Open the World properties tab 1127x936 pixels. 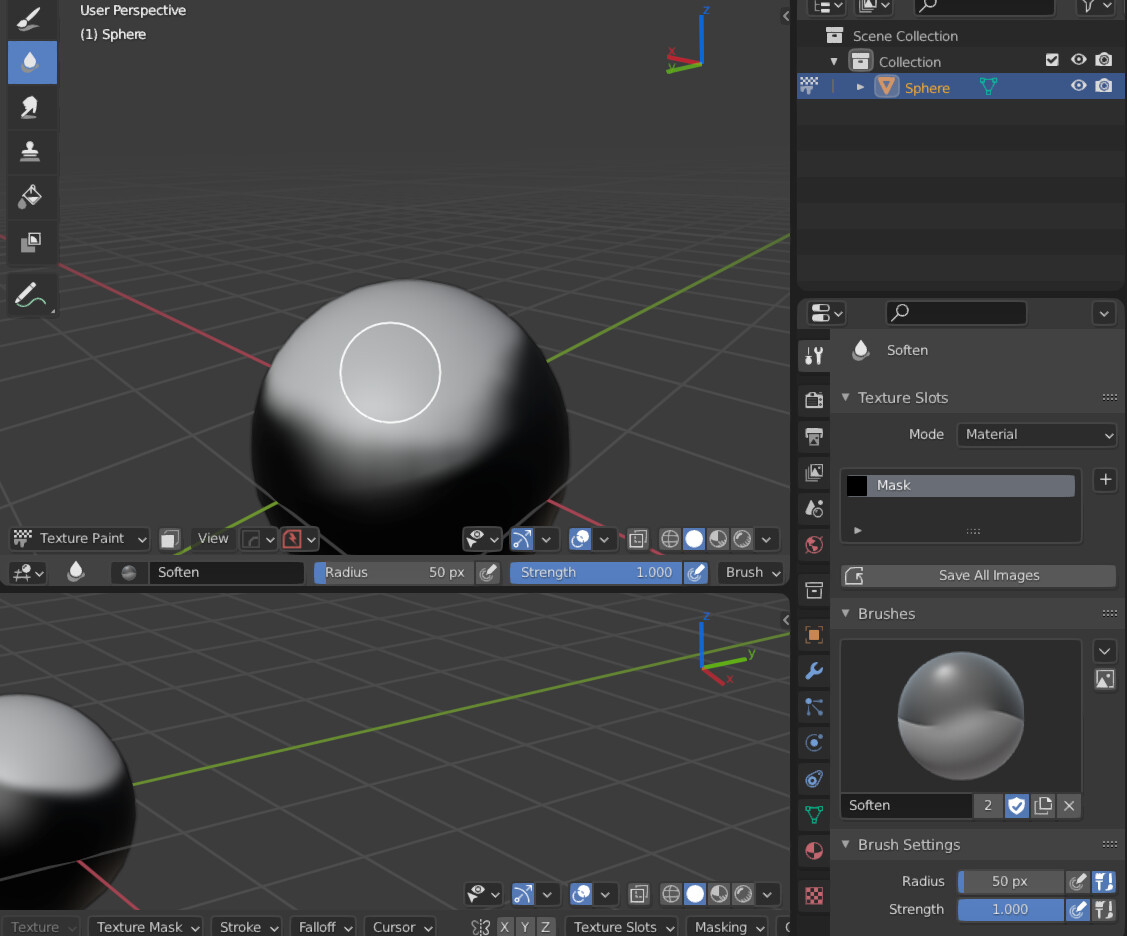[813, 545]
